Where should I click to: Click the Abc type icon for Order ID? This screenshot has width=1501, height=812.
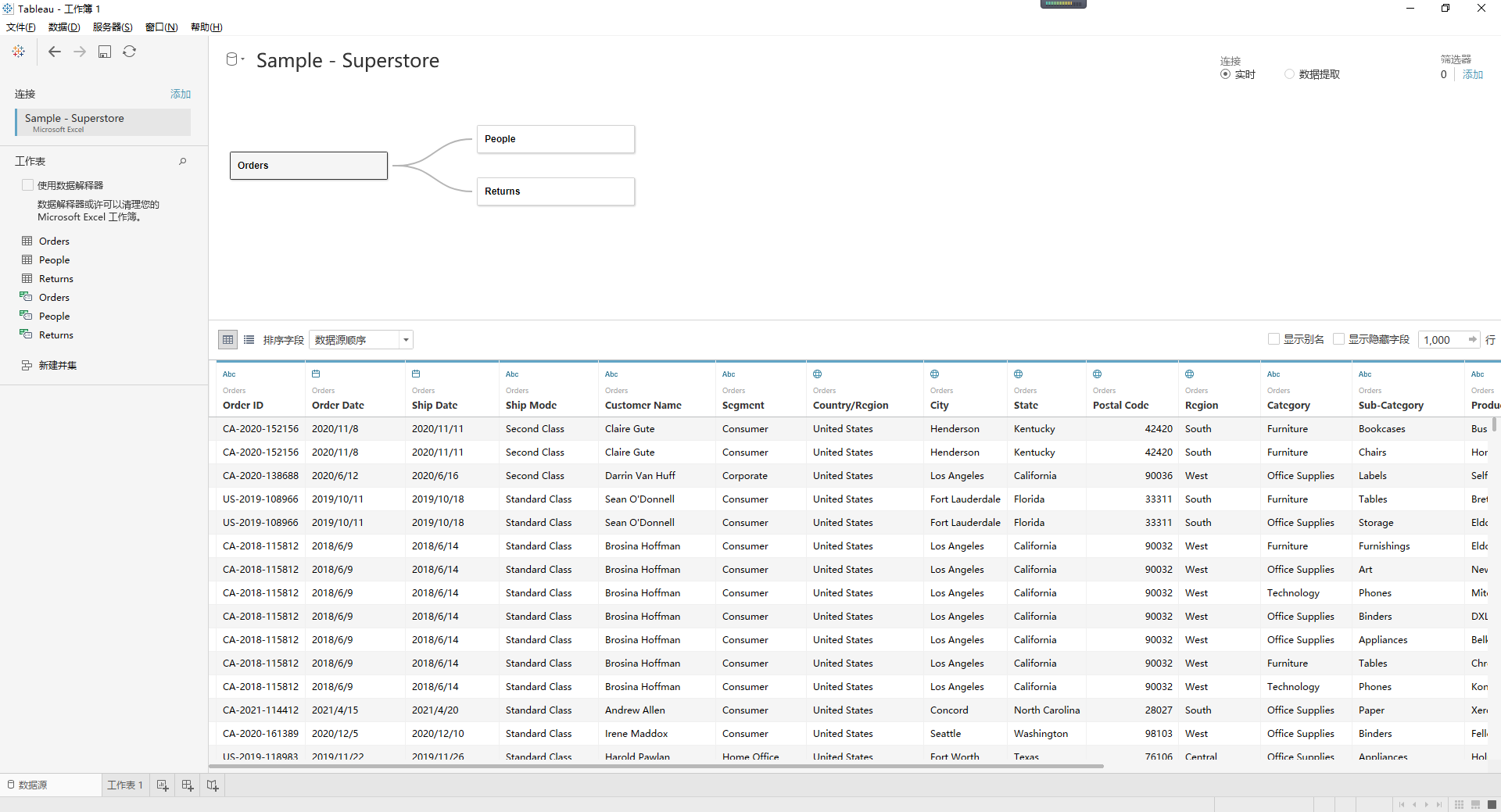click(x=229, y=374)
